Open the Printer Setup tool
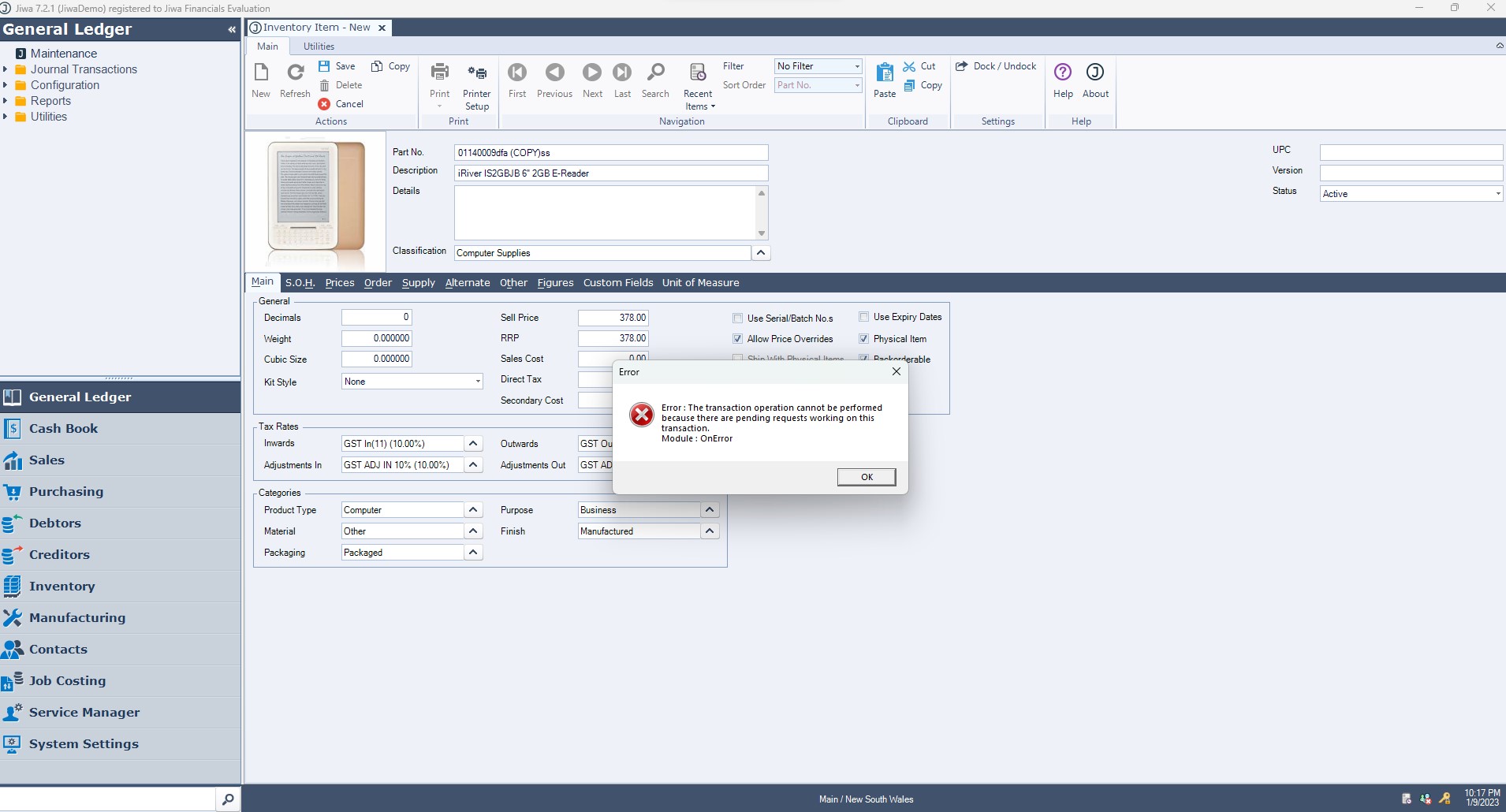The image size is (1506, 812). pyautogui.click(x=476, y=73)
